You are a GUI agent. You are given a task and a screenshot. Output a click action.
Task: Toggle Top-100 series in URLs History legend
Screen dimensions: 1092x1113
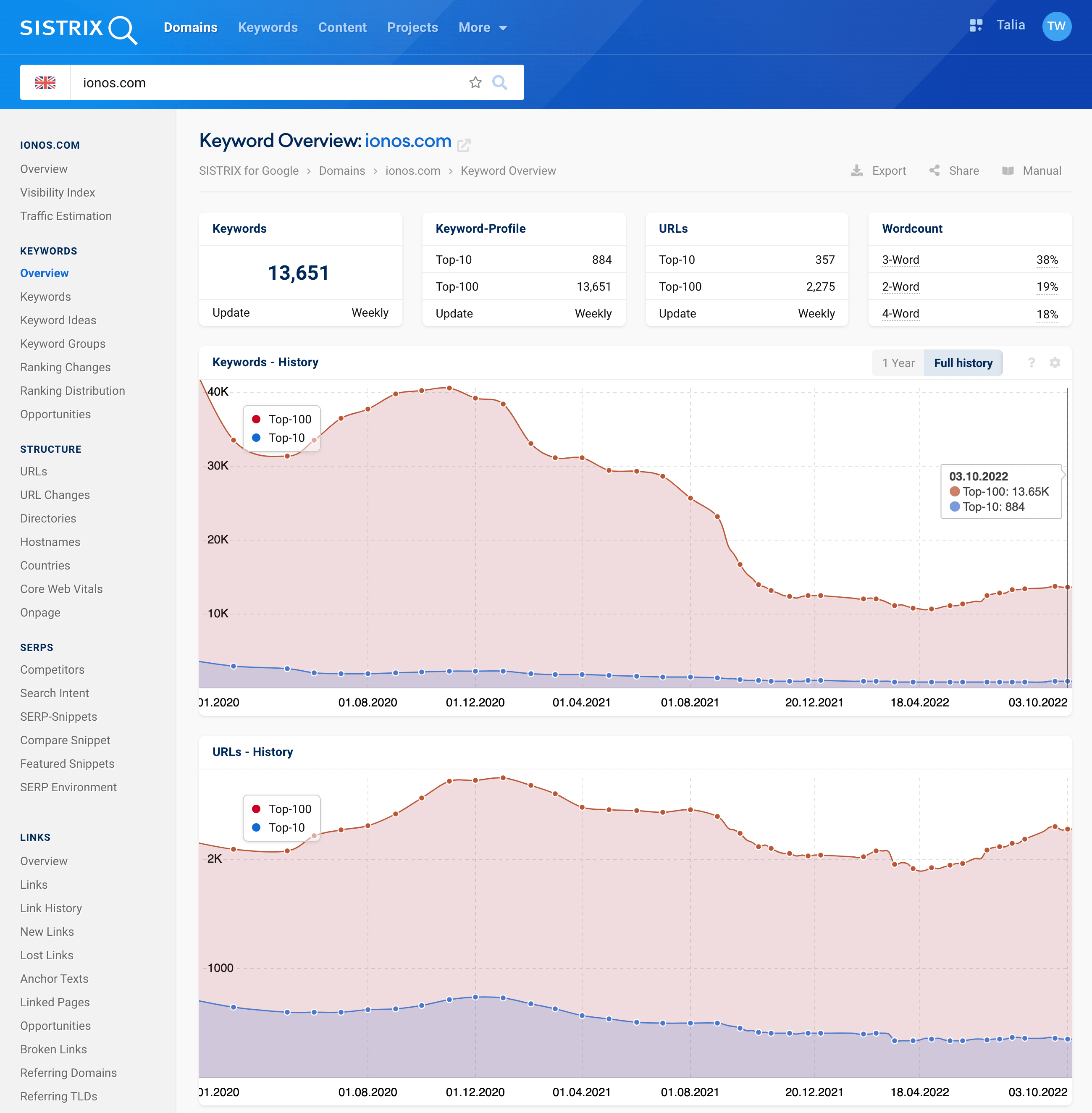281,809
